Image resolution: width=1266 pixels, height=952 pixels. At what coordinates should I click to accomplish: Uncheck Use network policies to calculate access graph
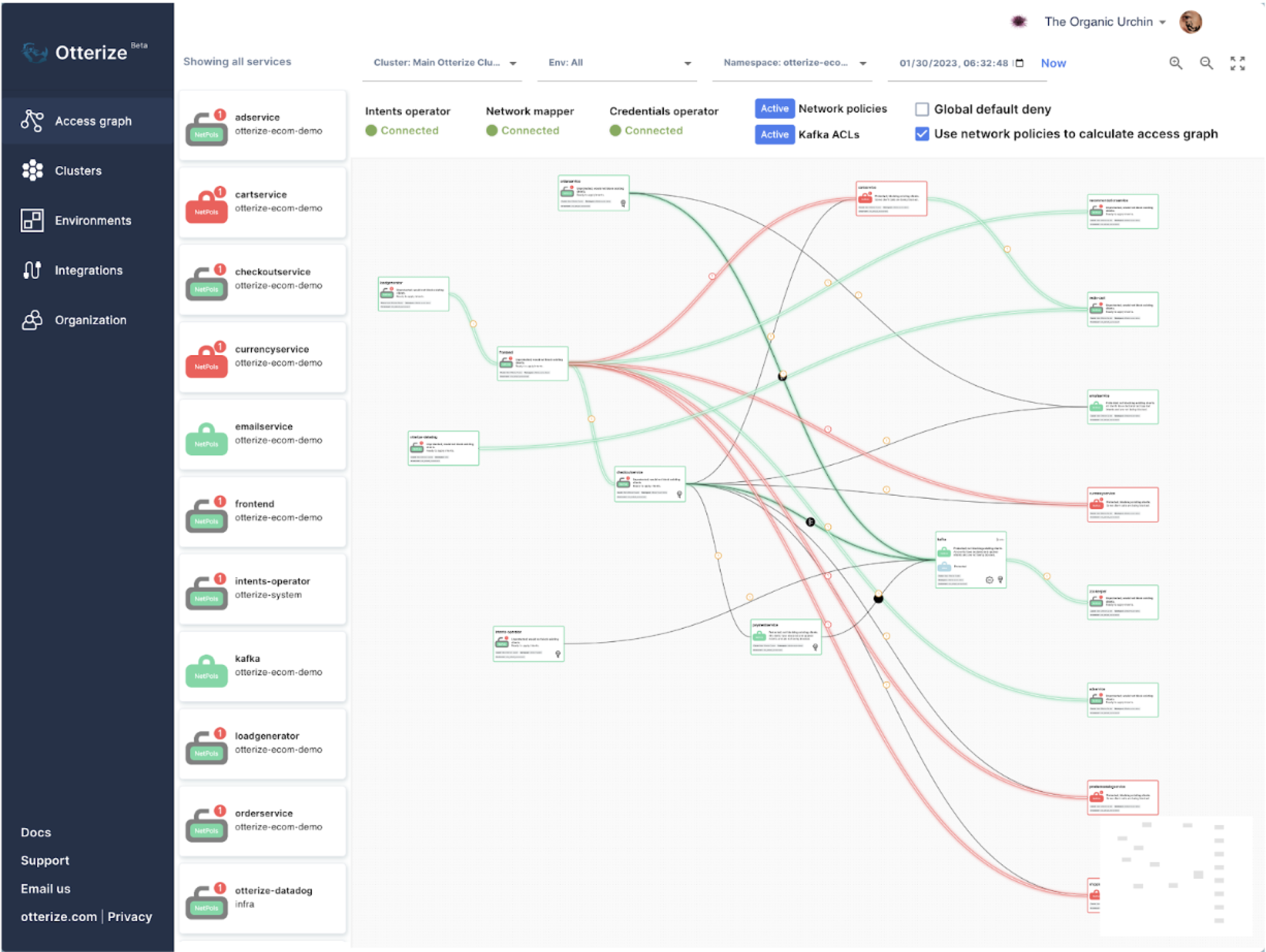[922, 134]
